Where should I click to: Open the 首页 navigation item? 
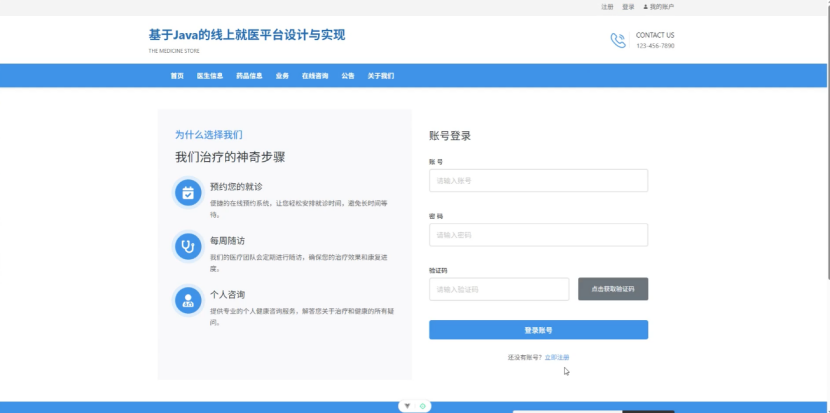(x=177, y=76)
